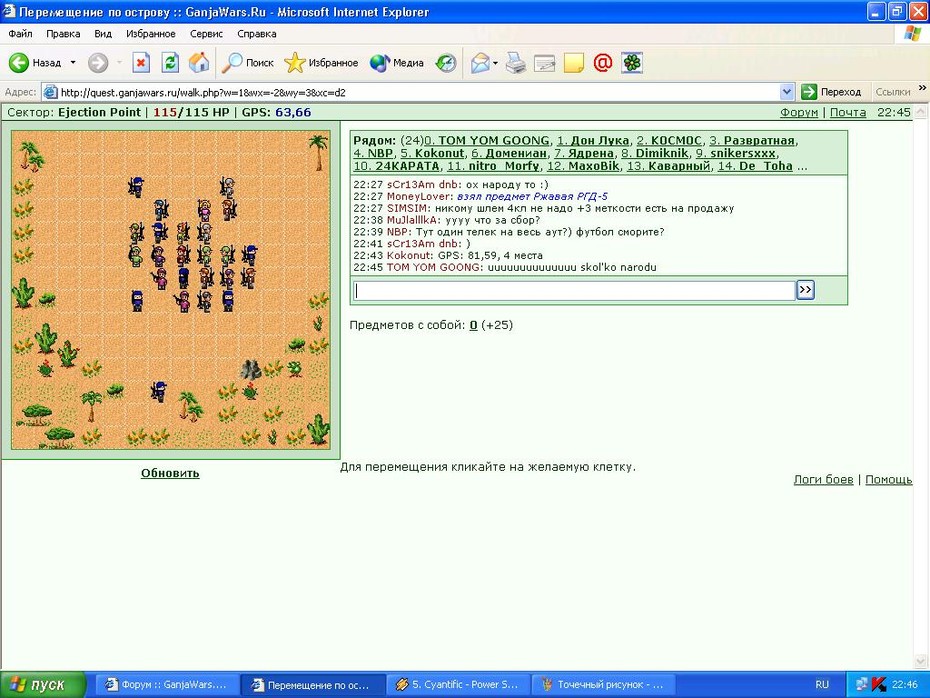The width and height of the screenshot is (930, 698).
Task: Switch to Форум :: GanjaWars taskbar window
Action: [x=167, y=684]
